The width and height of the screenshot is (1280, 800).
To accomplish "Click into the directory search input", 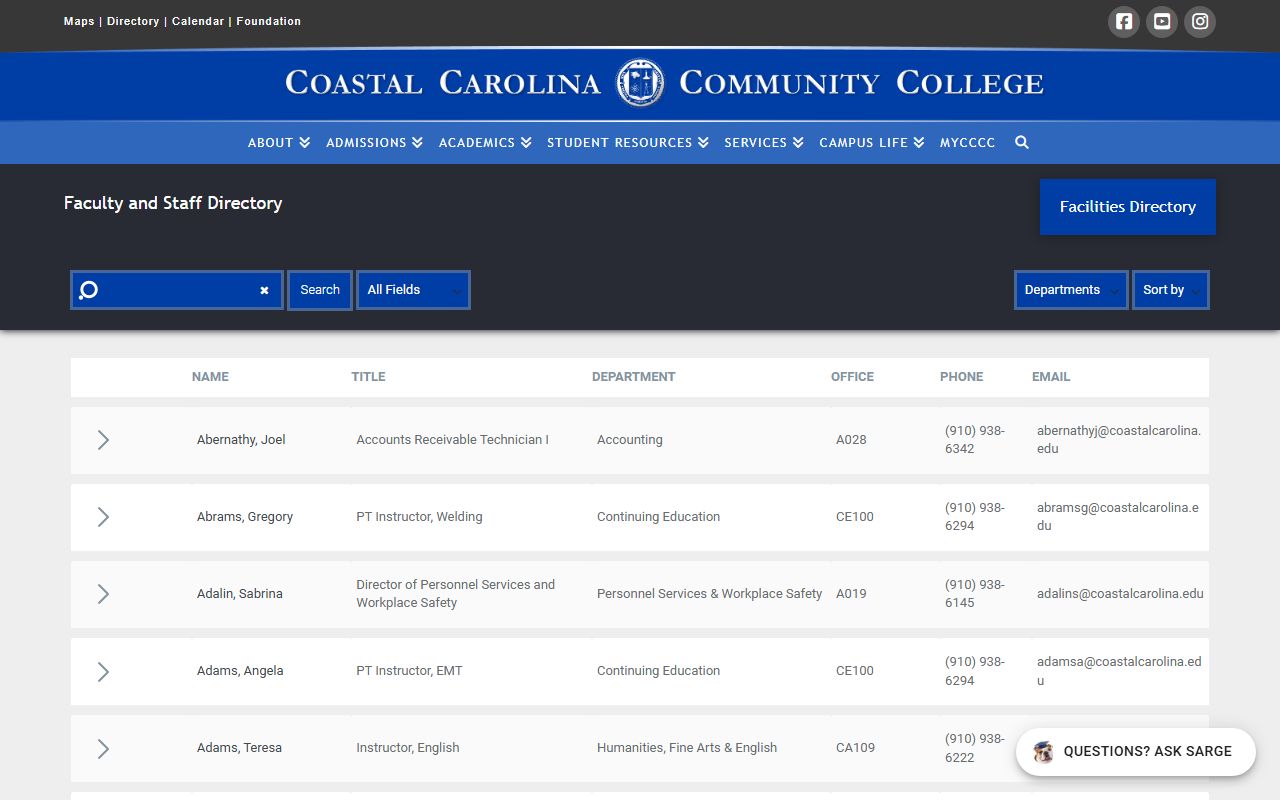I will [x=177, y=290].
